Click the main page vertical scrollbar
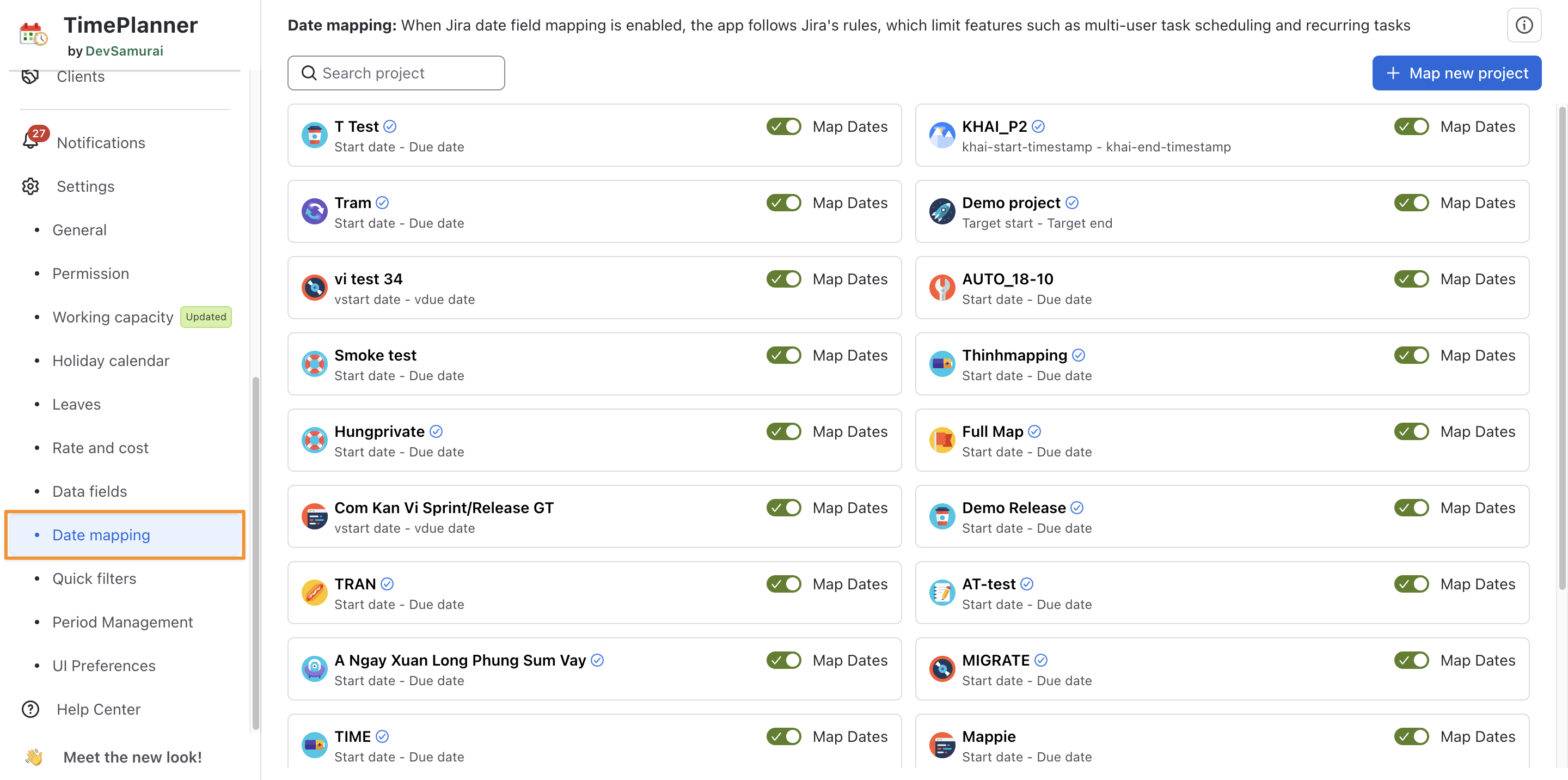Viewport: 1568px width, 780px height. tap(1562, 348)
